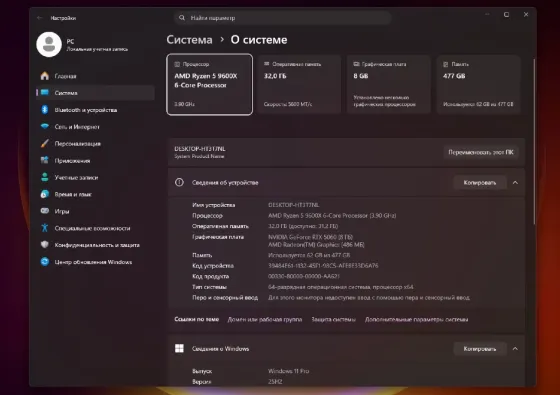The height and width of the screenshot is (395, 560).
Task: Click the back arrow in Settings header
Action: [40, 18]
